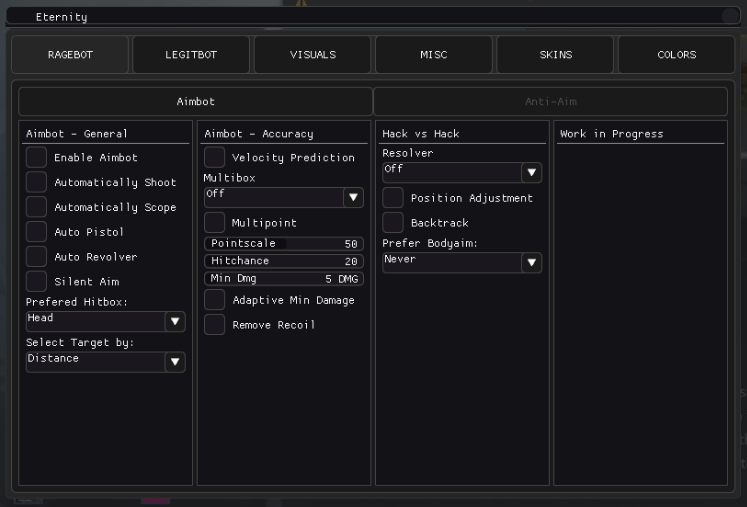The image size is (747, 507).
Task: Switch to the Anti-Aim sub-tab
Action: [x=550, y=102]
